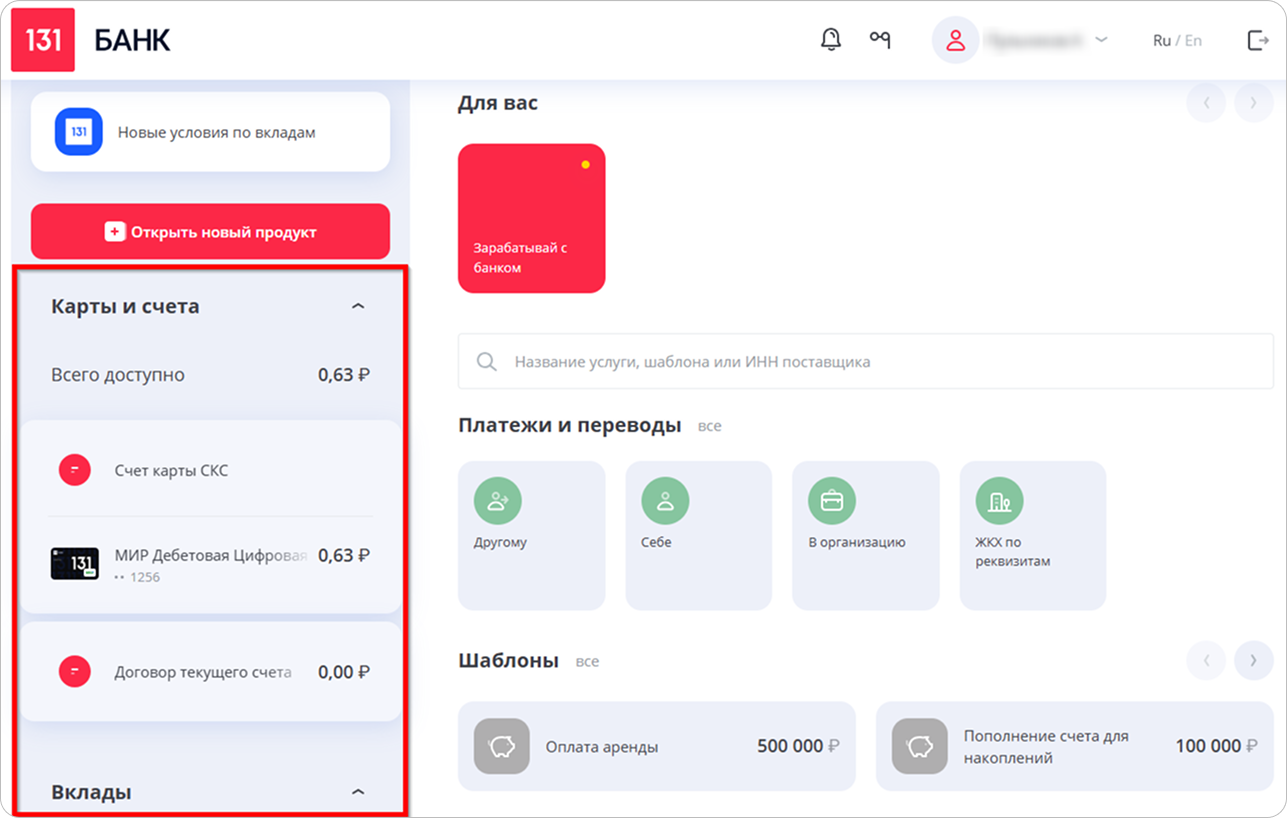Open Договор текущего счета account

pos(210,672)
